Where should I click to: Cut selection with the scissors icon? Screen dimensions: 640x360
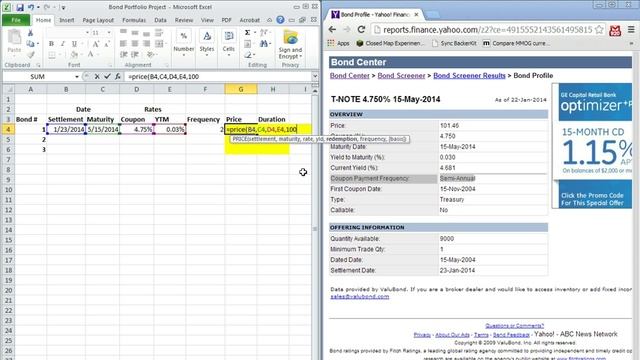(x=30, y=33)
